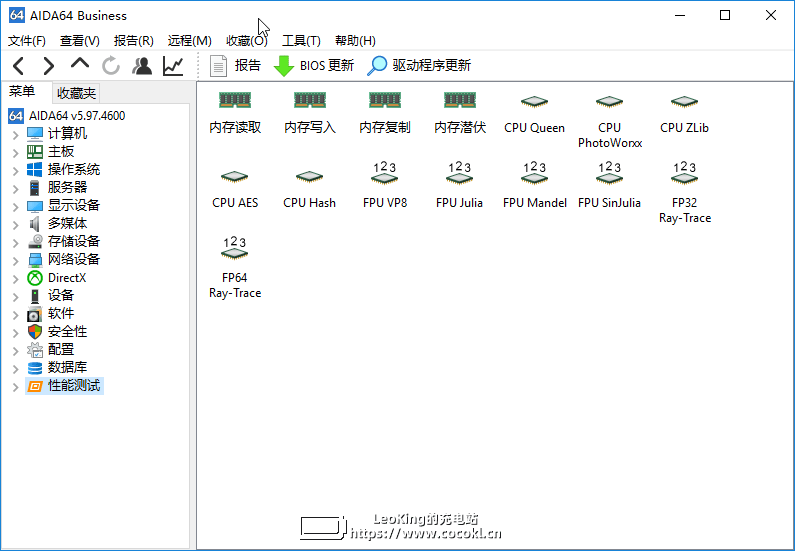Image resolution: width=795 pixels, height=551 pixels.
Task: Select the AIDA64 v5.97.4600 root tree item
Action: [67, 116]
